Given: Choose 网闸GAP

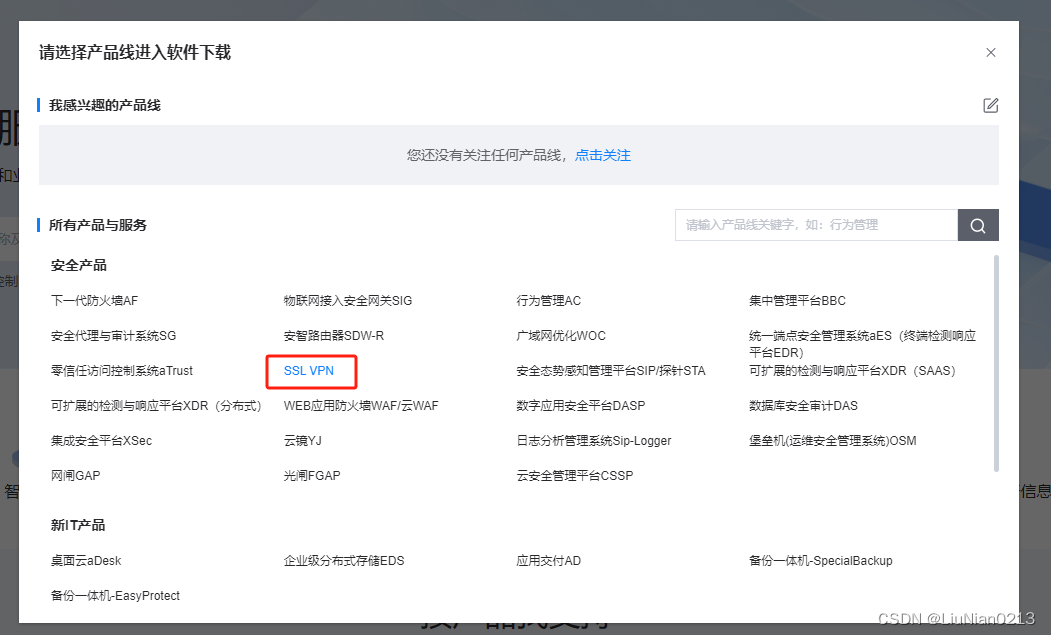Looking at the screenshot, I should pyautogui.click(x=76, y=475).
